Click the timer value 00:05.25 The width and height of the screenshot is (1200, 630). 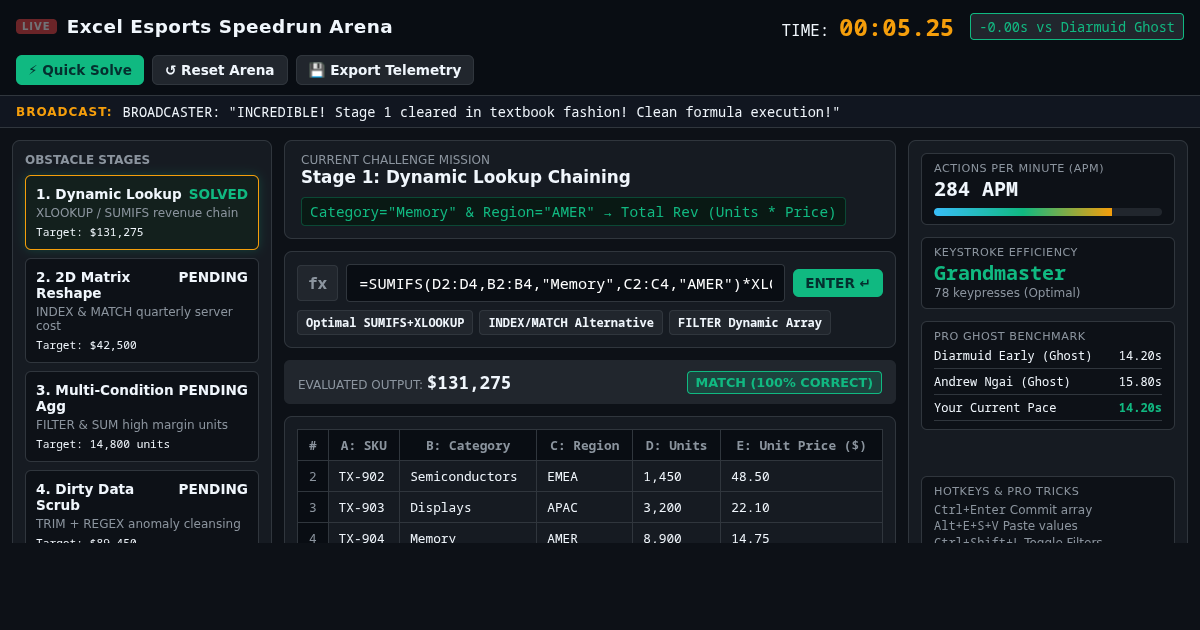coord(896,28)
